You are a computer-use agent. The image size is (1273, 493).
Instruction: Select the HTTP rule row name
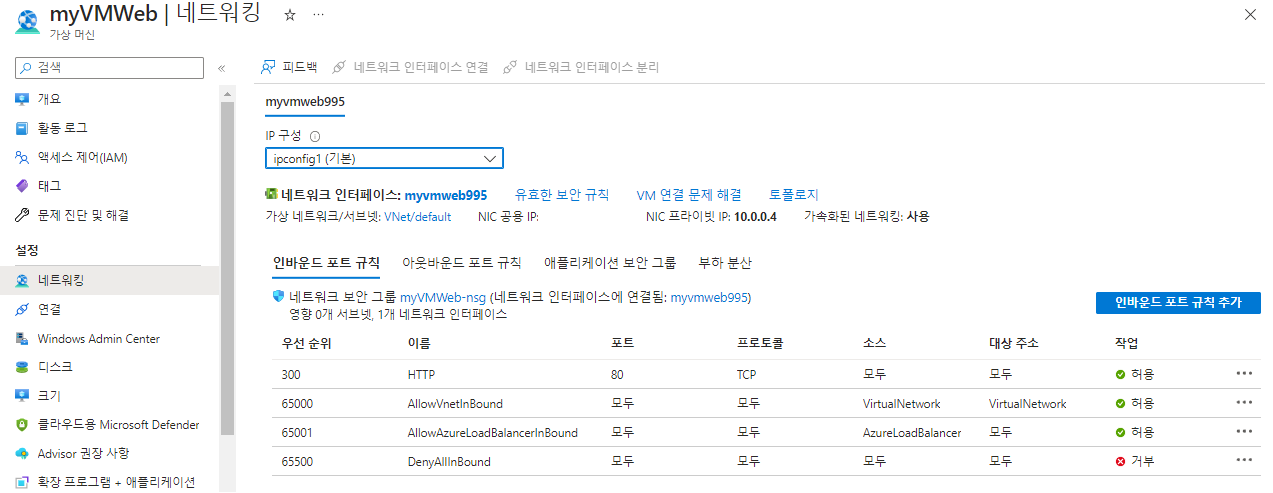coord(421,374)
